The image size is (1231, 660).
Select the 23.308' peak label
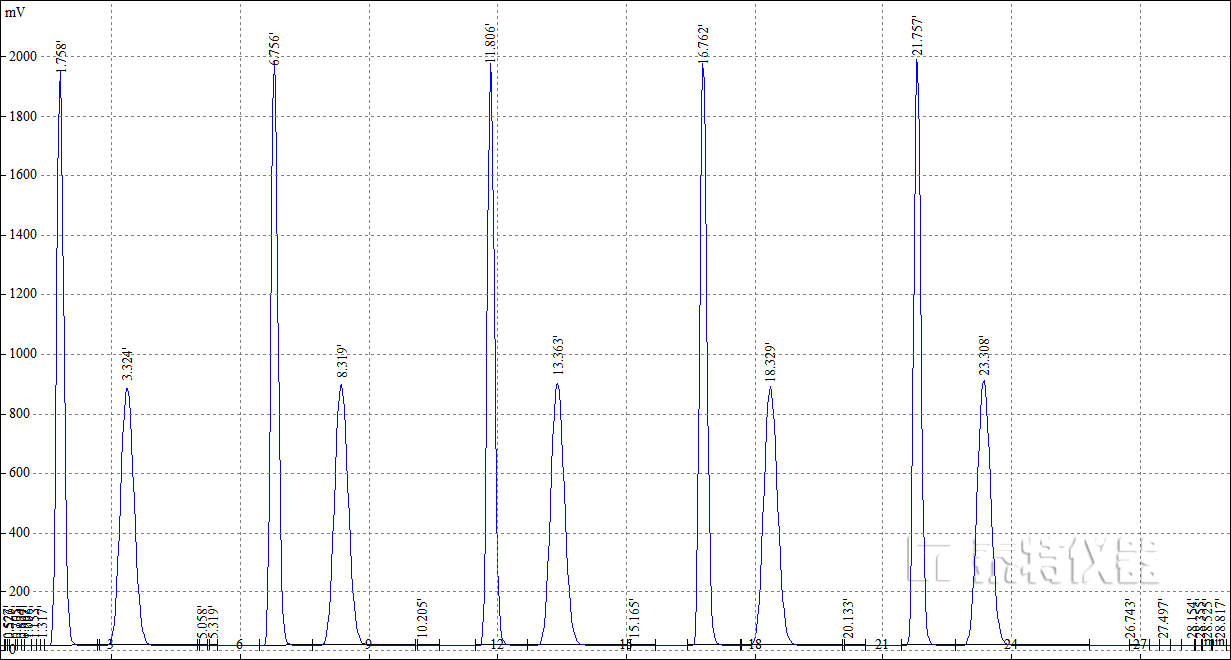tap(984, 355)
